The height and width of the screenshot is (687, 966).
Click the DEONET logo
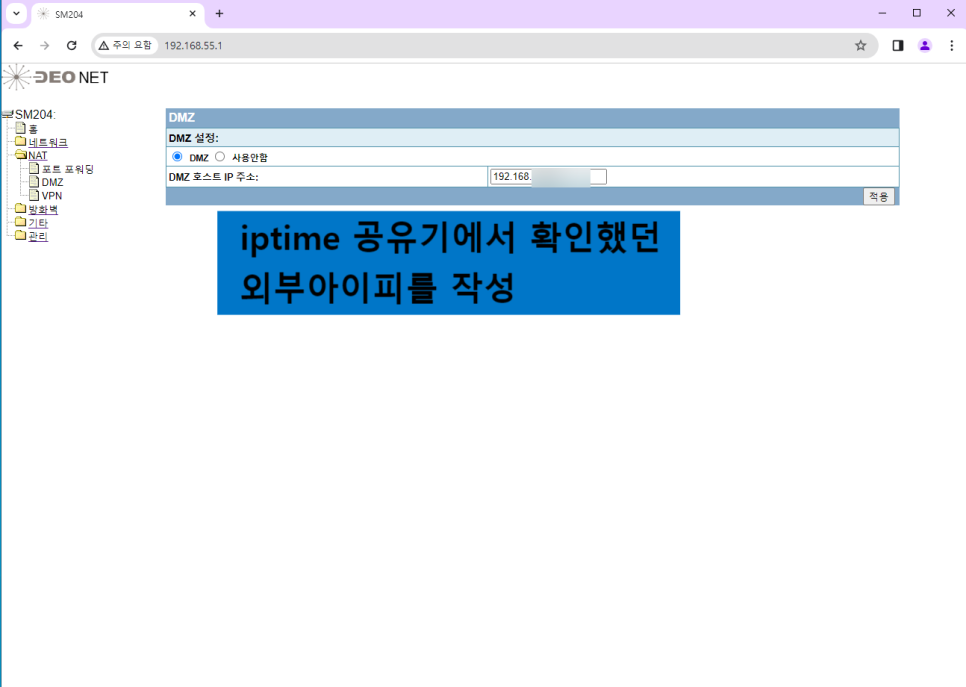click(55, 77)
